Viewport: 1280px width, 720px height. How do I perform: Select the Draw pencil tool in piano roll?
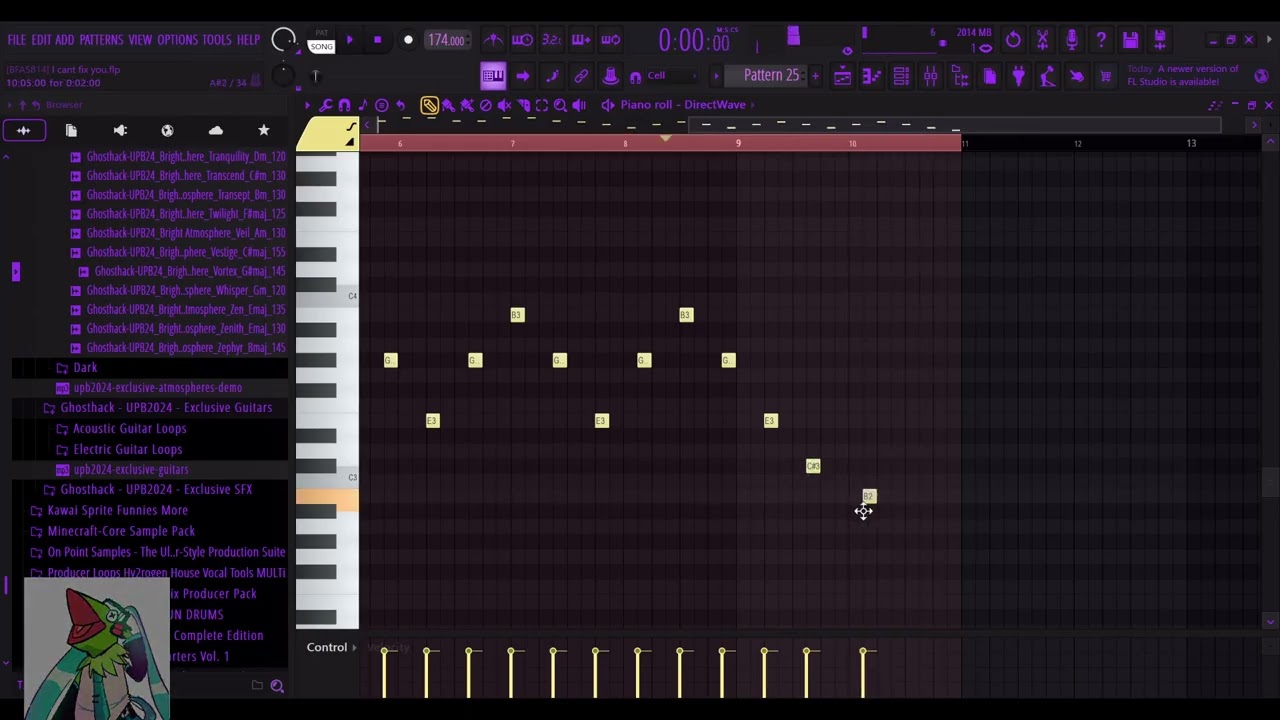pyautogui.click(x=429, y=105)
